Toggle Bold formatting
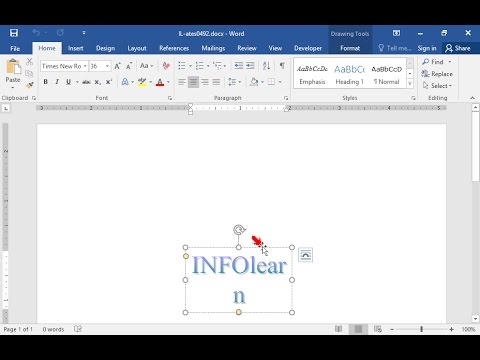480x360 pixels. click(46, 82)
